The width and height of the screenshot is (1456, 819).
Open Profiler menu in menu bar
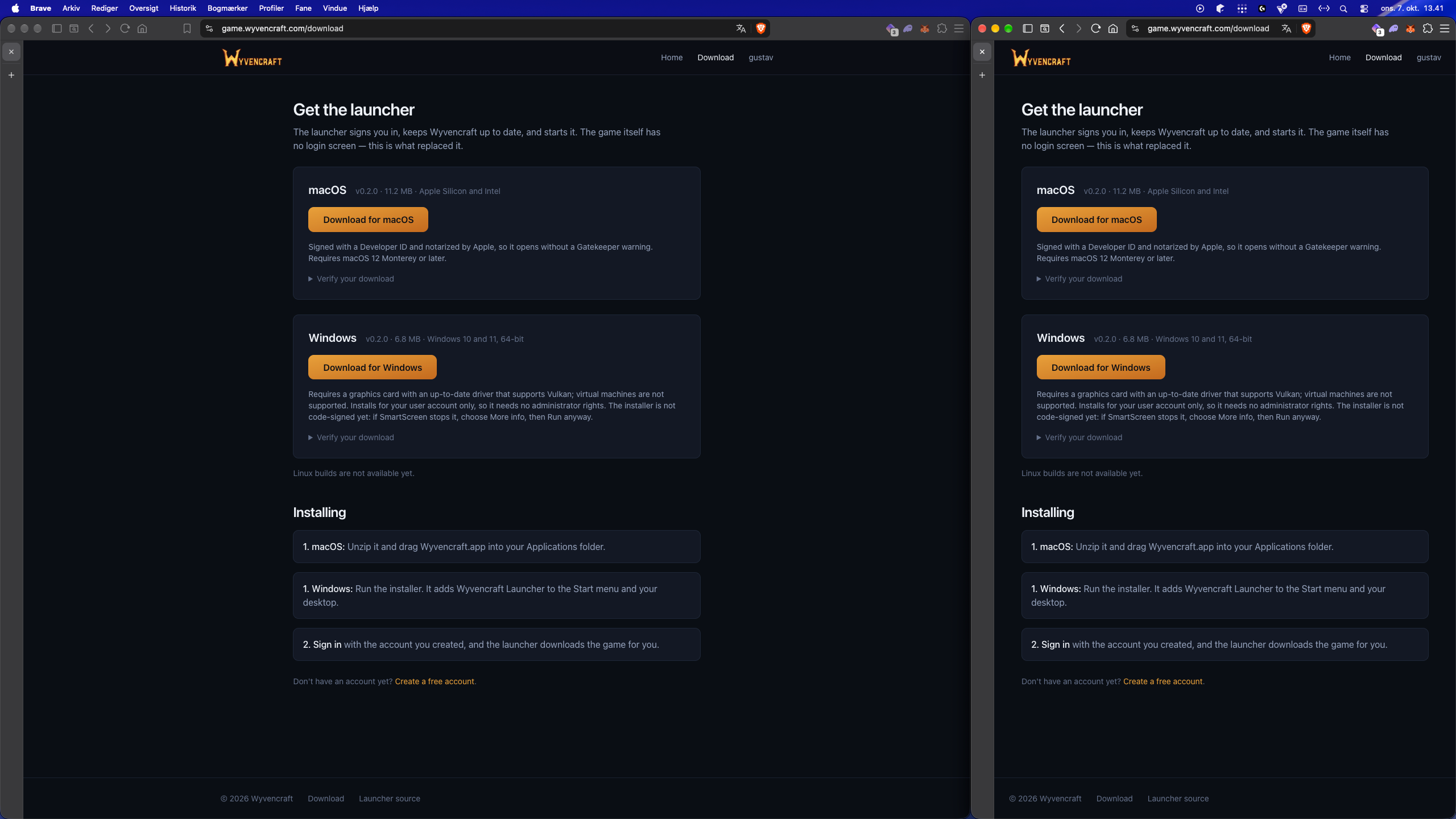click(271, 9)
